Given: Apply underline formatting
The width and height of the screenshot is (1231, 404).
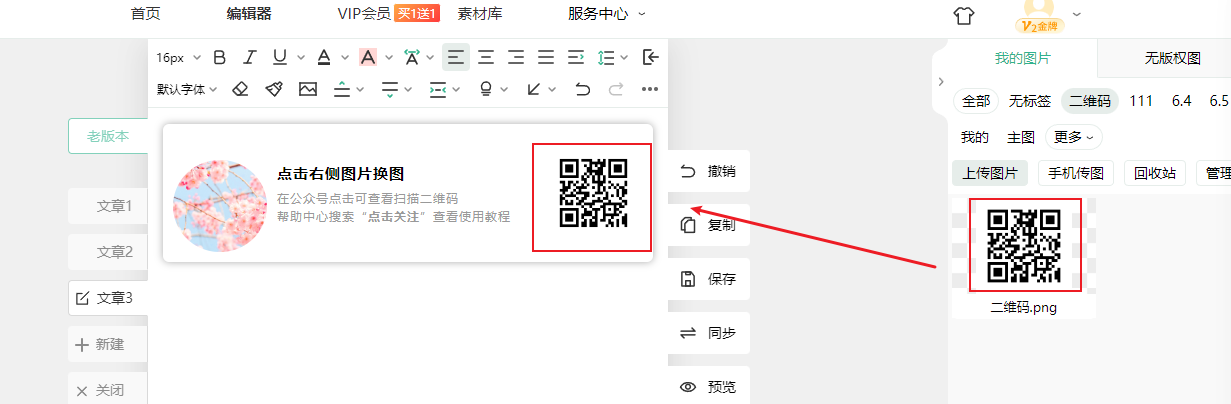Looking at the screenshot, I should [x=279, y=57].
